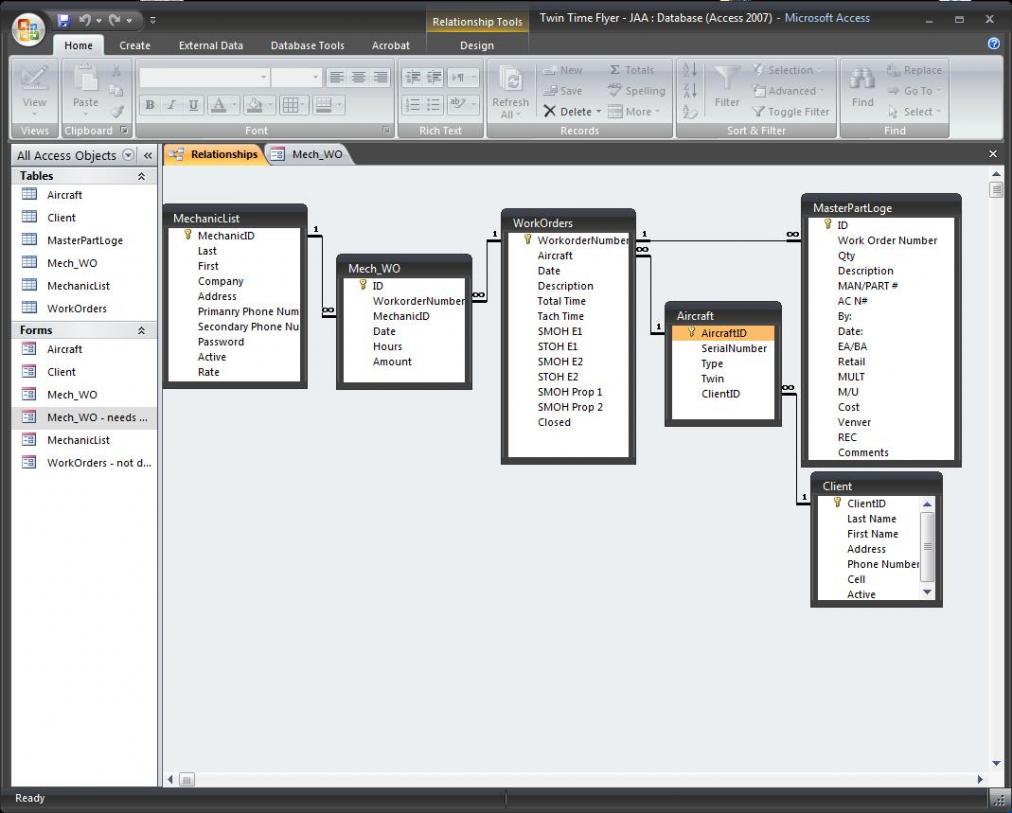Click the vertical scrollbar down arrow

[x=996, y=763]
